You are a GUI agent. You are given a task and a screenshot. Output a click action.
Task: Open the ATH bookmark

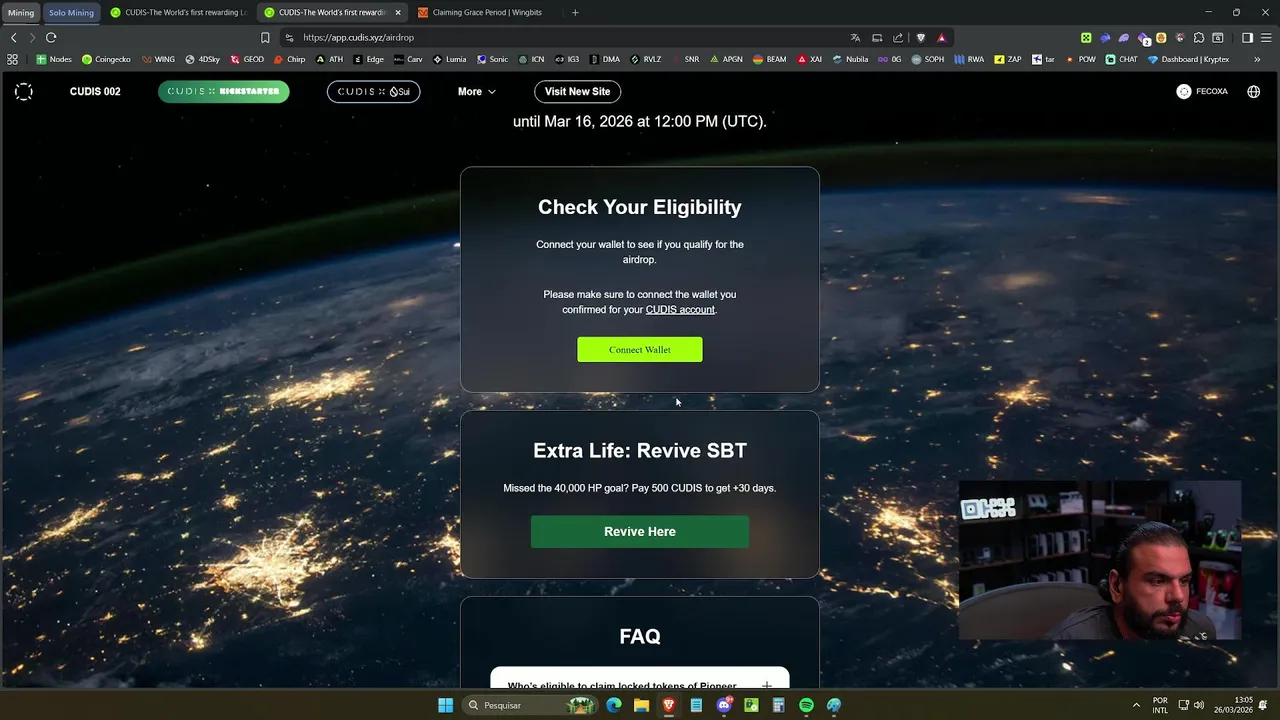coord(330,59)
